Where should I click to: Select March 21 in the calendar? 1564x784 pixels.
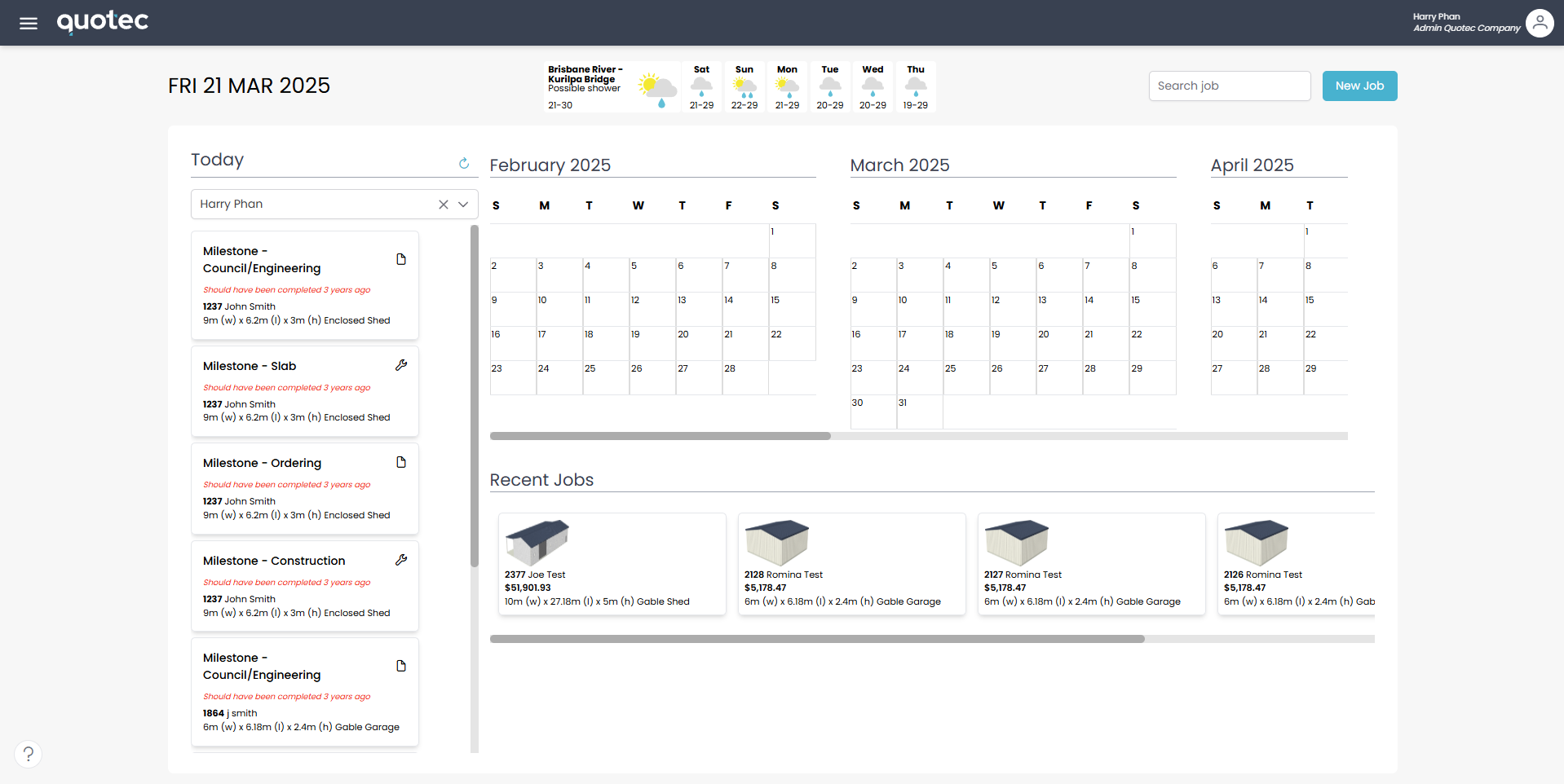pos(1104,343)
